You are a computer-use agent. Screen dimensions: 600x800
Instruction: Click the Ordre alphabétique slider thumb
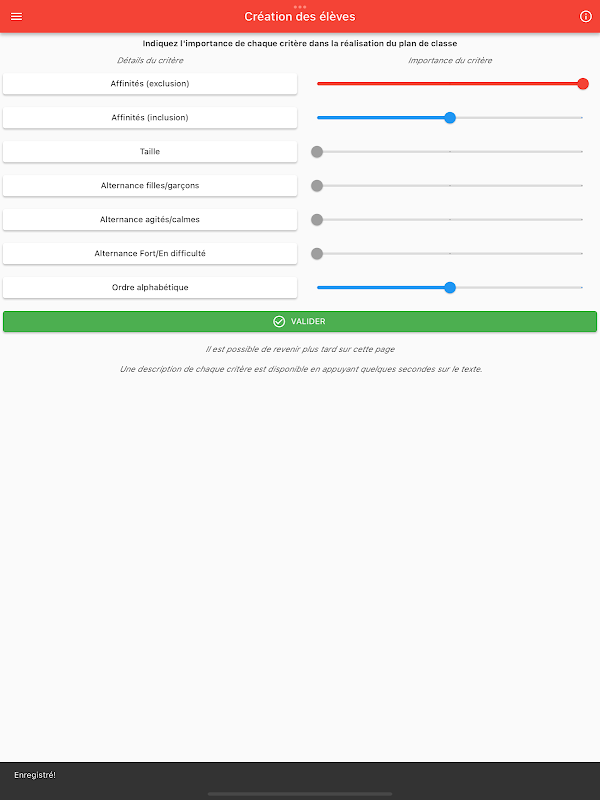pos(449,288)
